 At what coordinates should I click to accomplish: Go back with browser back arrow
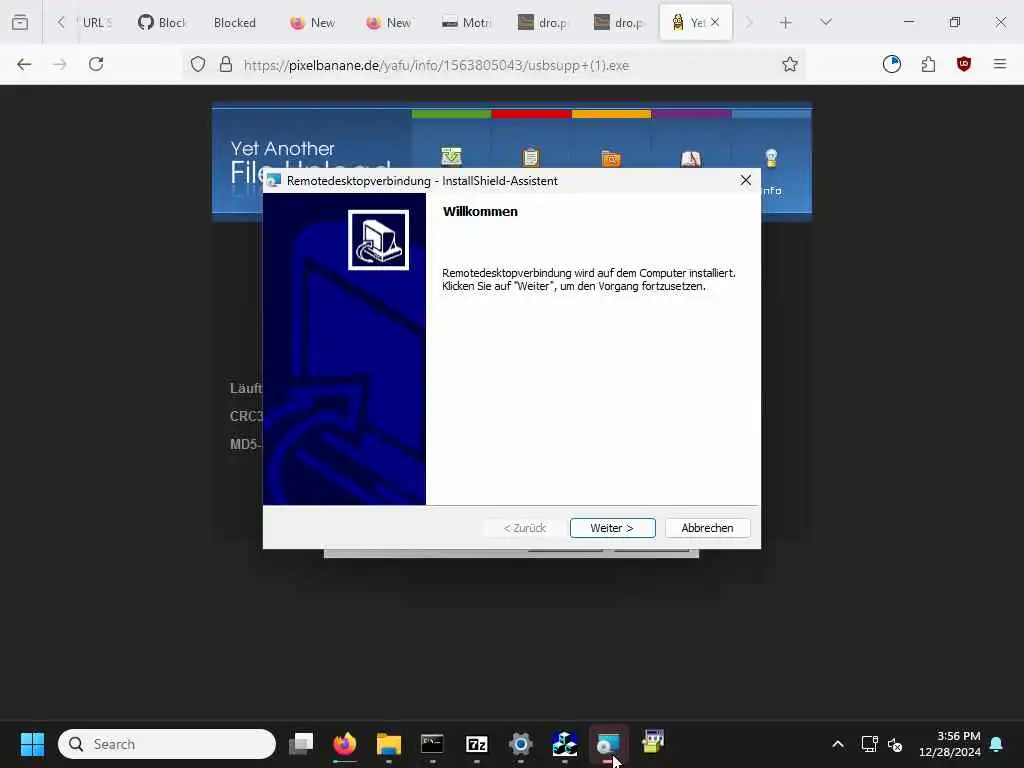(x=24, y=64)
